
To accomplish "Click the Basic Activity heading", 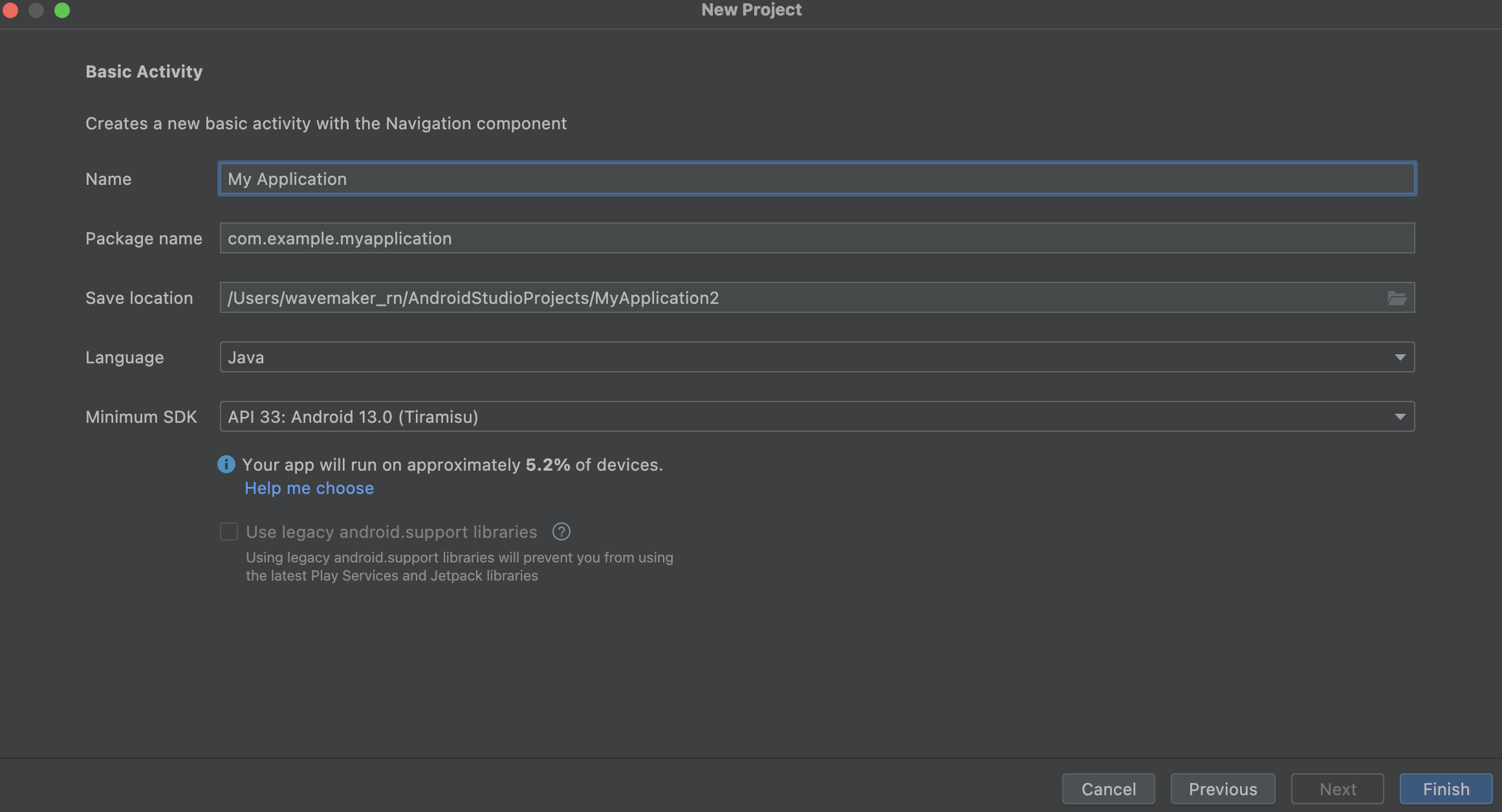I will click(144, 71).
